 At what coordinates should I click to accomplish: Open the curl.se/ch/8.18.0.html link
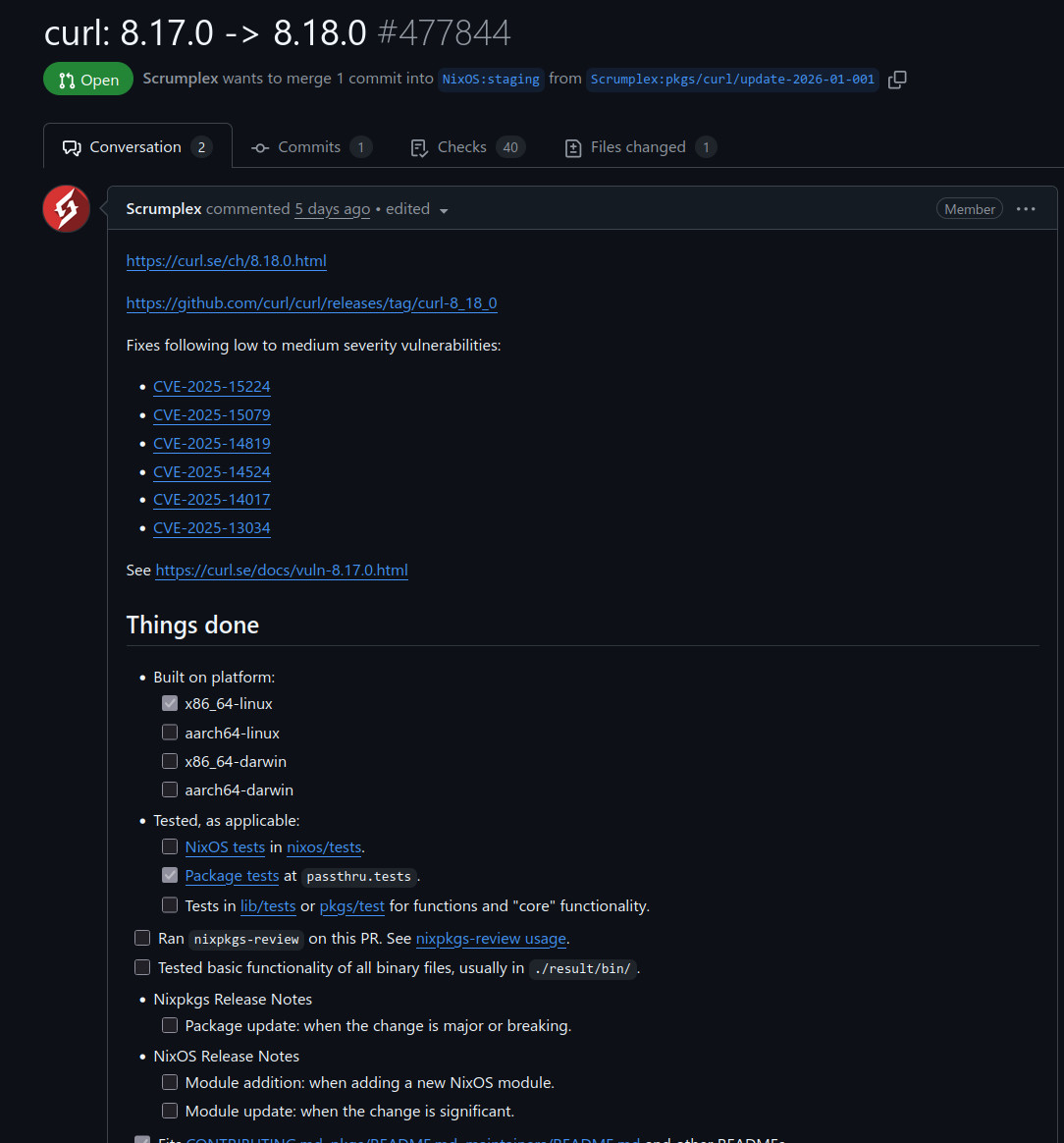tap(226, 261)
